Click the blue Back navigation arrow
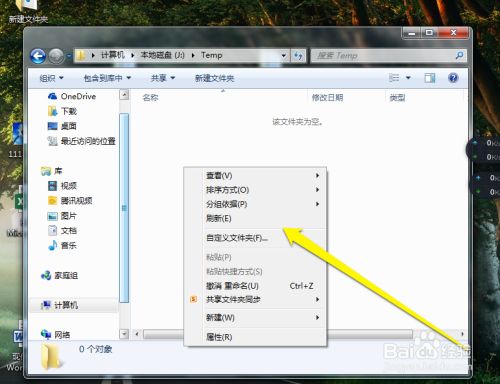The height and width of the screenshot is (384, 500). coord(38,56)
